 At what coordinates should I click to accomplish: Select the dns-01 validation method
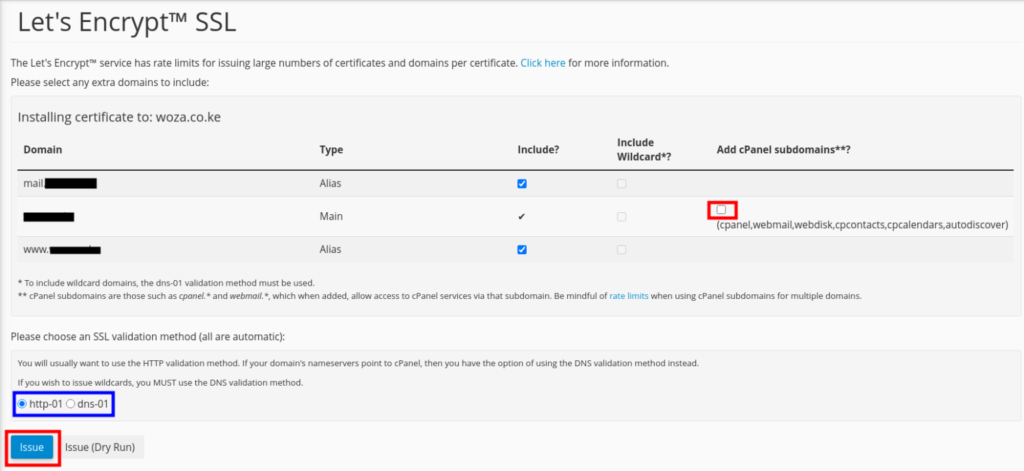(x=71, y=404)
